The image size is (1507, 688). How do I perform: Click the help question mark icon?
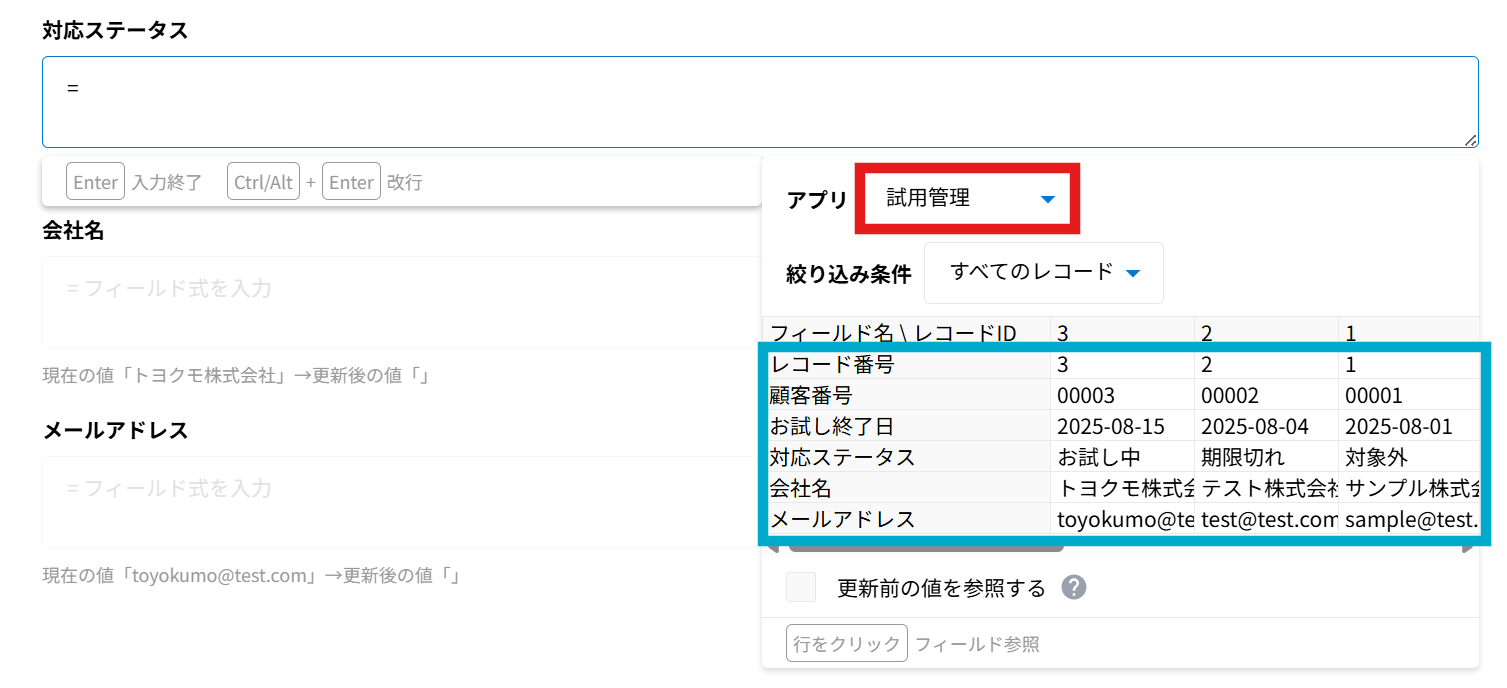[x=1074, y=588]
